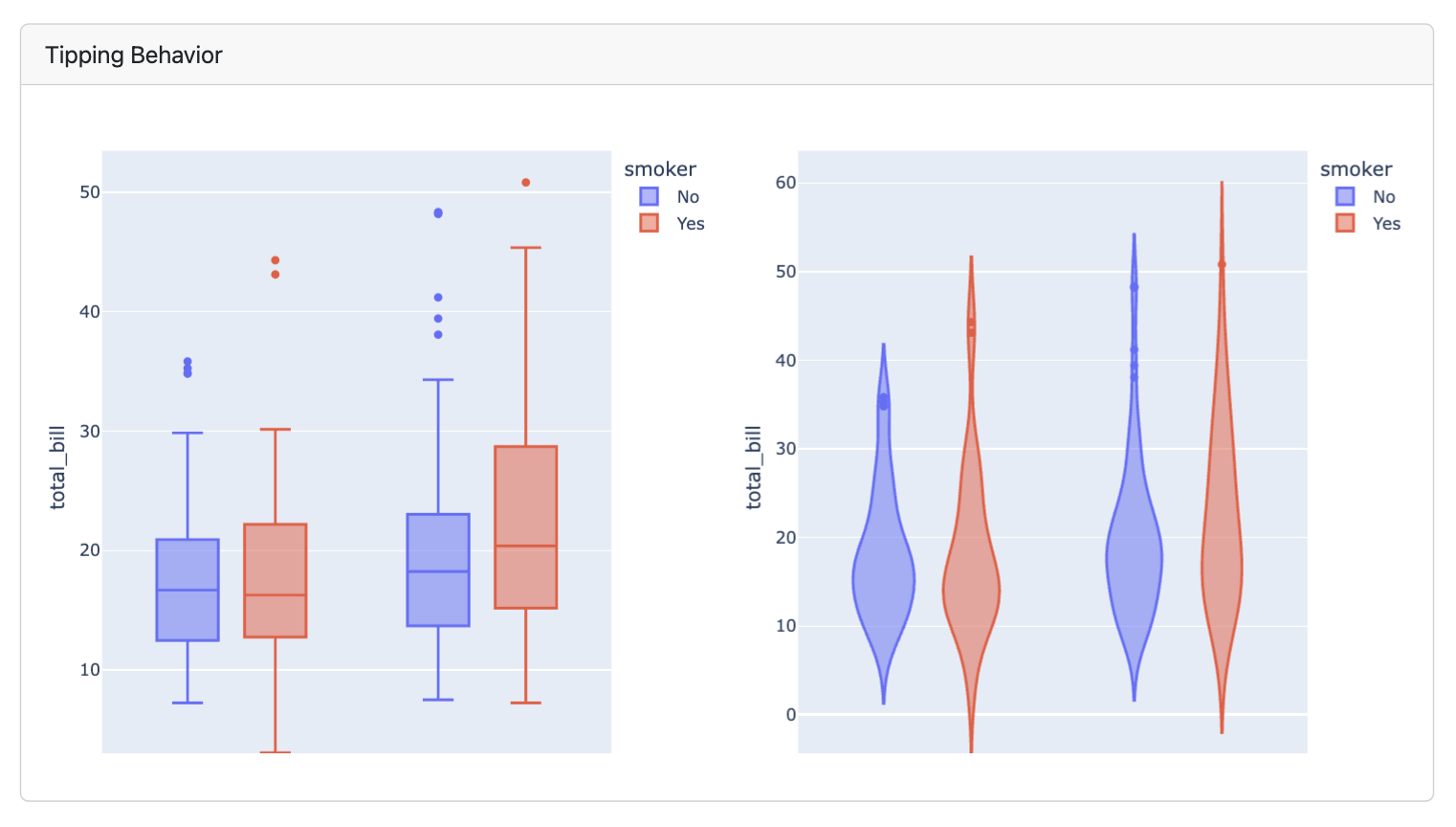
Task: Click the "Yes" legend label in the box plot
Action: (690, 223)
